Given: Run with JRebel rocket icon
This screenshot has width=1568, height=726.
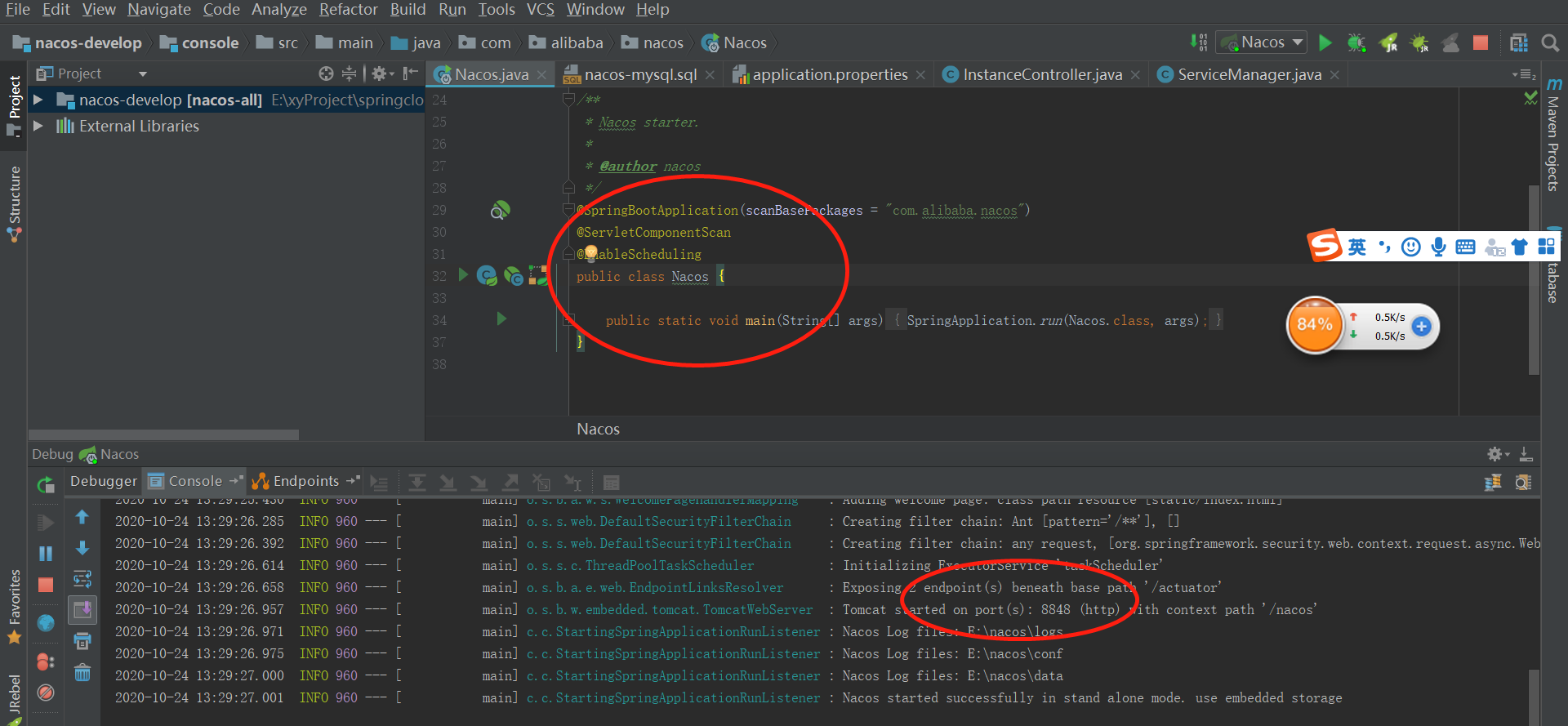Looking at the screenshot, I should [x=1388, y=42].
